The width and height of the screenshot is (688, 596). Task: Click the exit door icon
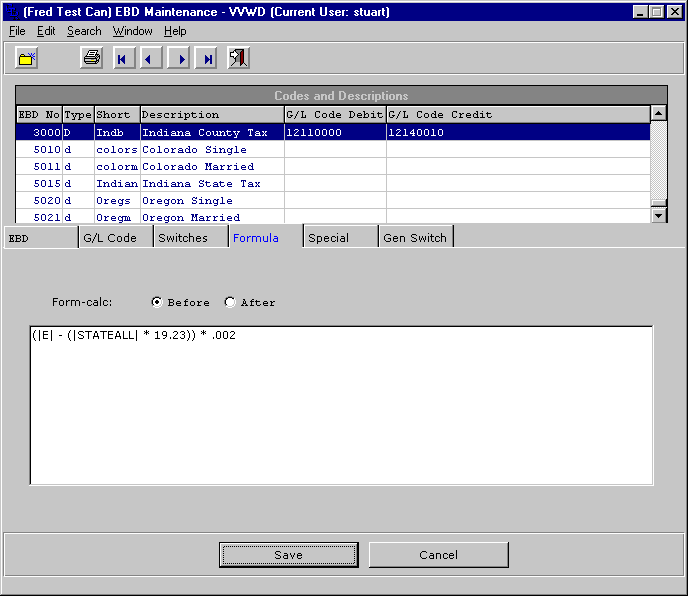pyautogui.click(x=238, y=59)
